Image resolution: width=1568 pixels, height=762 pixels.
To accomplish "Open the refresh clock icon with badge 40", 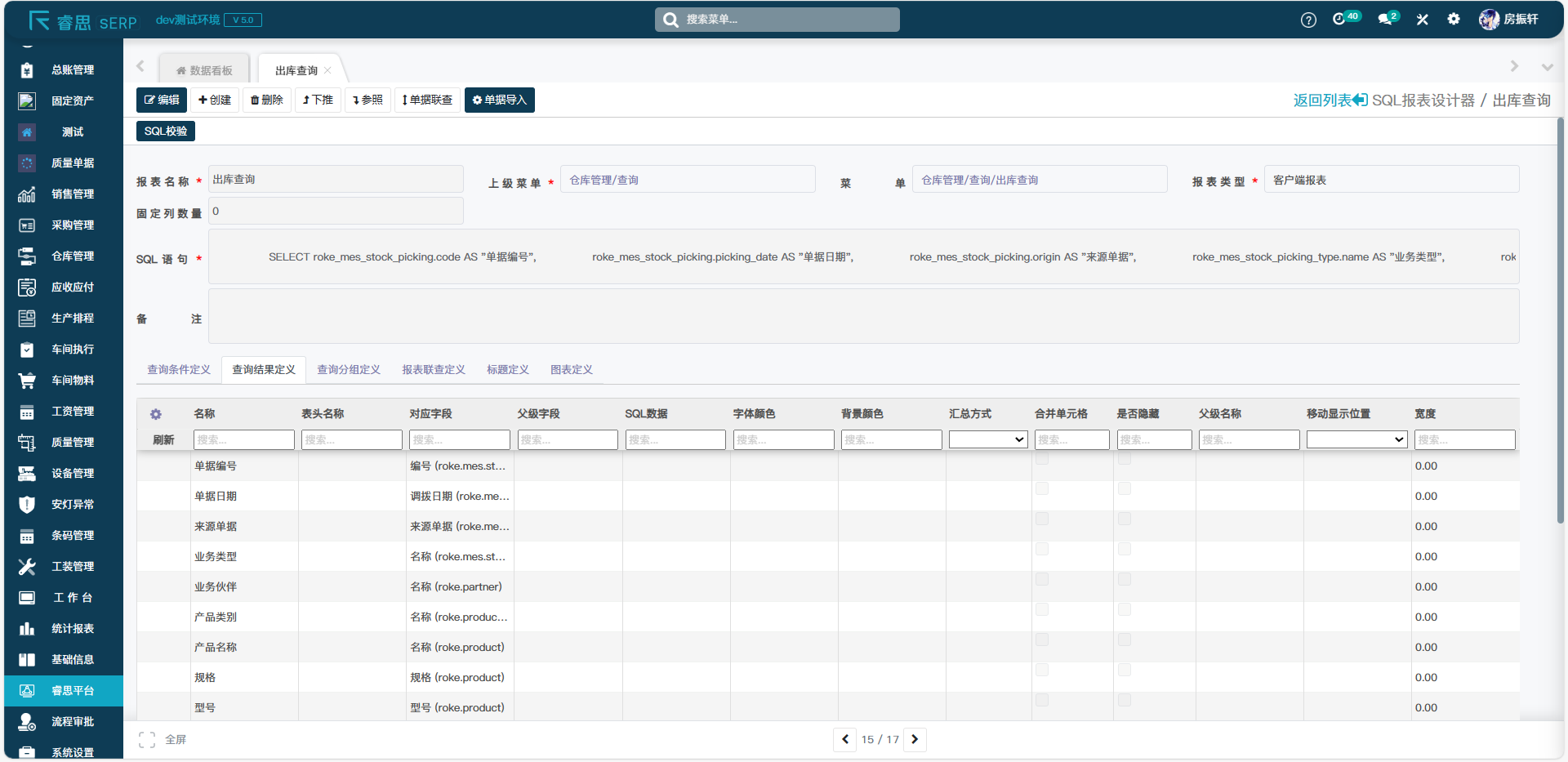I will (x=1339, y=20).
